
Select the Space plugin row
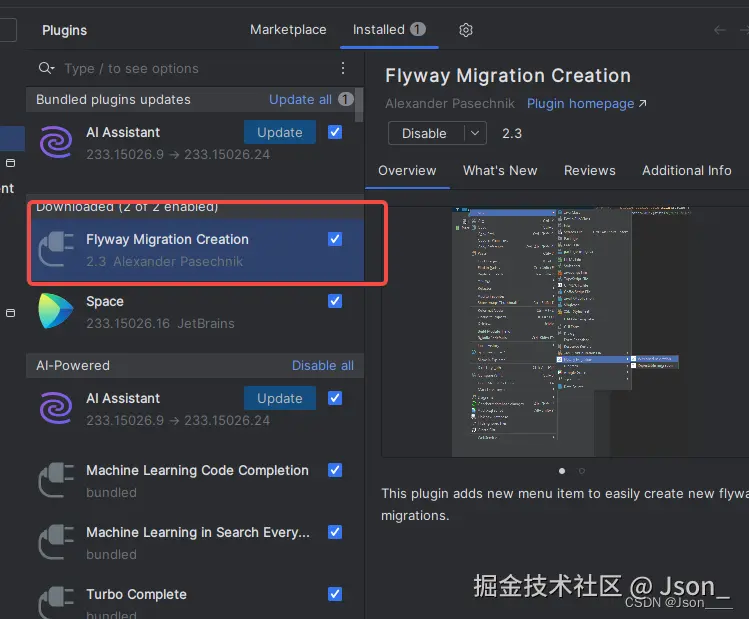195,312
